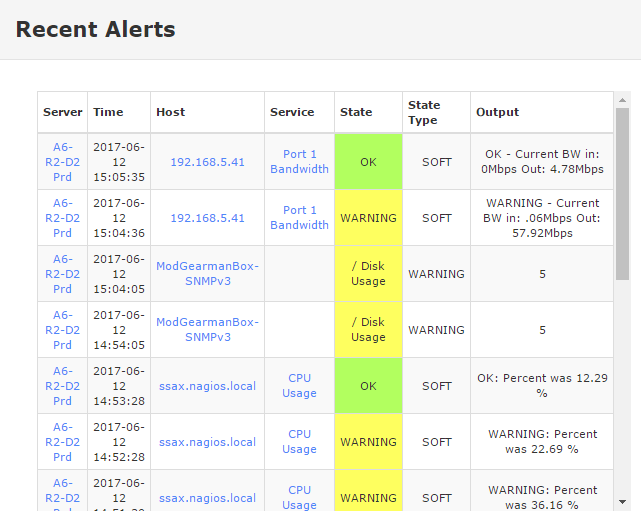Open ssax.nagios.local host in the 14:53:28 row
This screenshot has height=519, width=641.
click(x=207, y=386)
